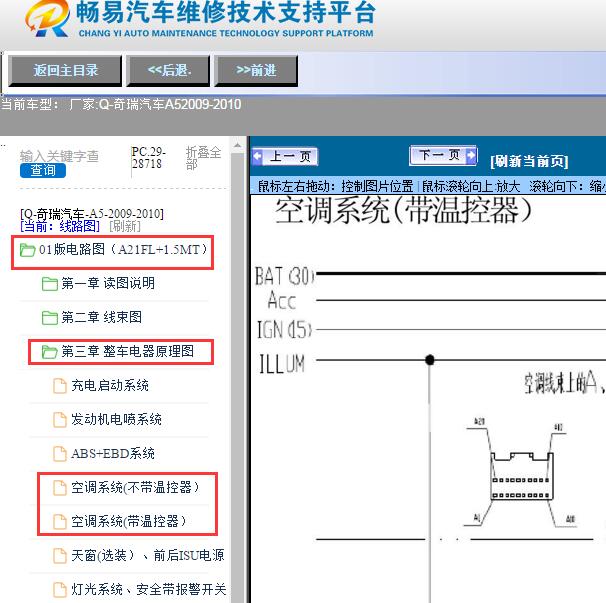Open 天窗(选装)、前后ISU电源 diagram
The image size is (606, 603).
(x=148, y=555)
